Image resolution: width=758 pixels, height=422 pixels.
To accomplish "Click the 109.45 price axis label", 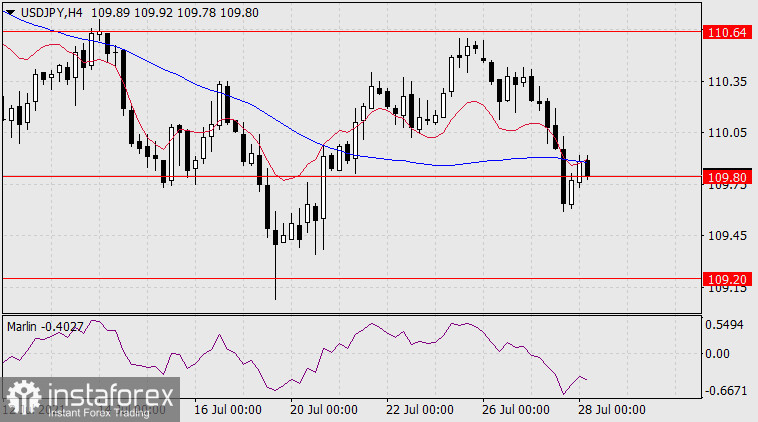I will (726, 236).
